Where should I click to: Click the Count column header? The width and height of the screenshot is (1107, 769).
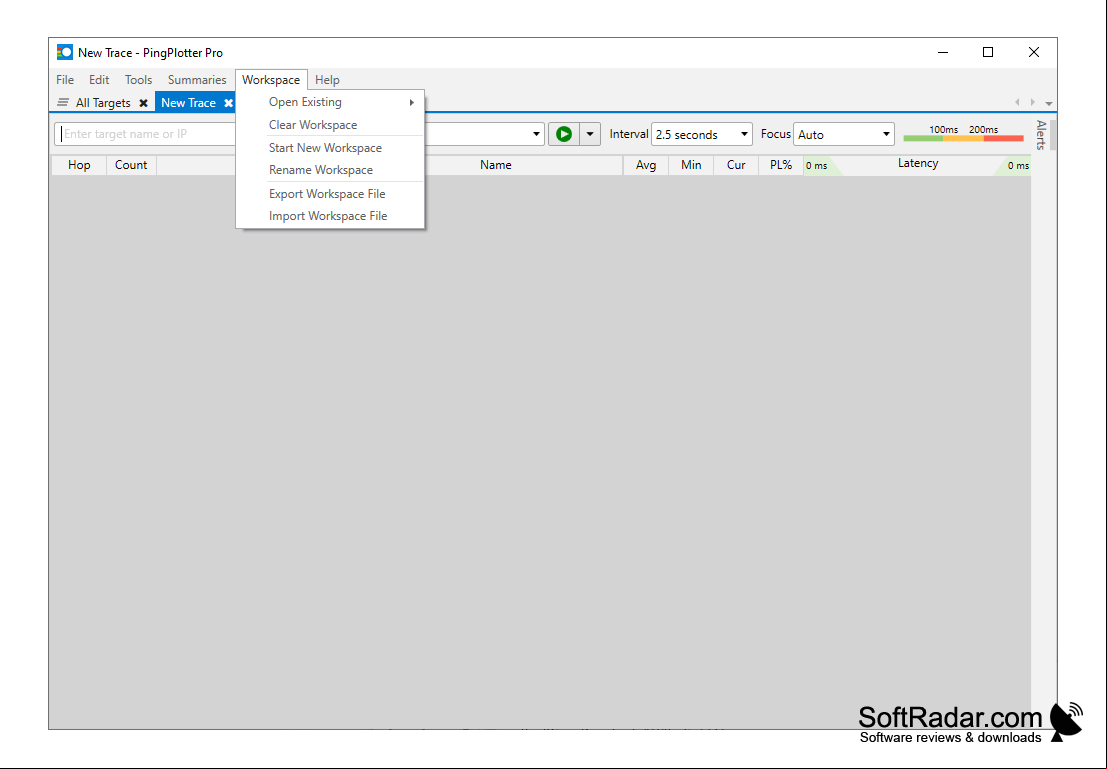click(x=131, y=165)
